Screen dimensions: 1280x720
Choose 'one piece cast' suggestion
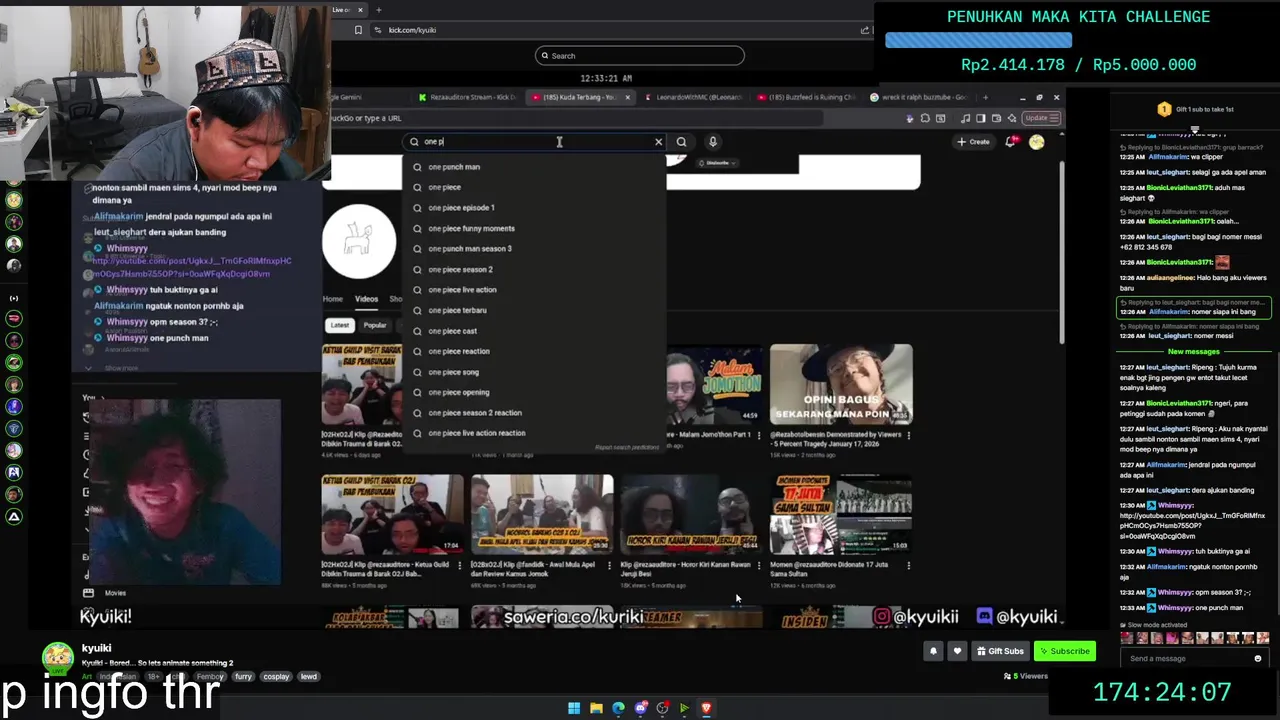click(x=534, y=331)
